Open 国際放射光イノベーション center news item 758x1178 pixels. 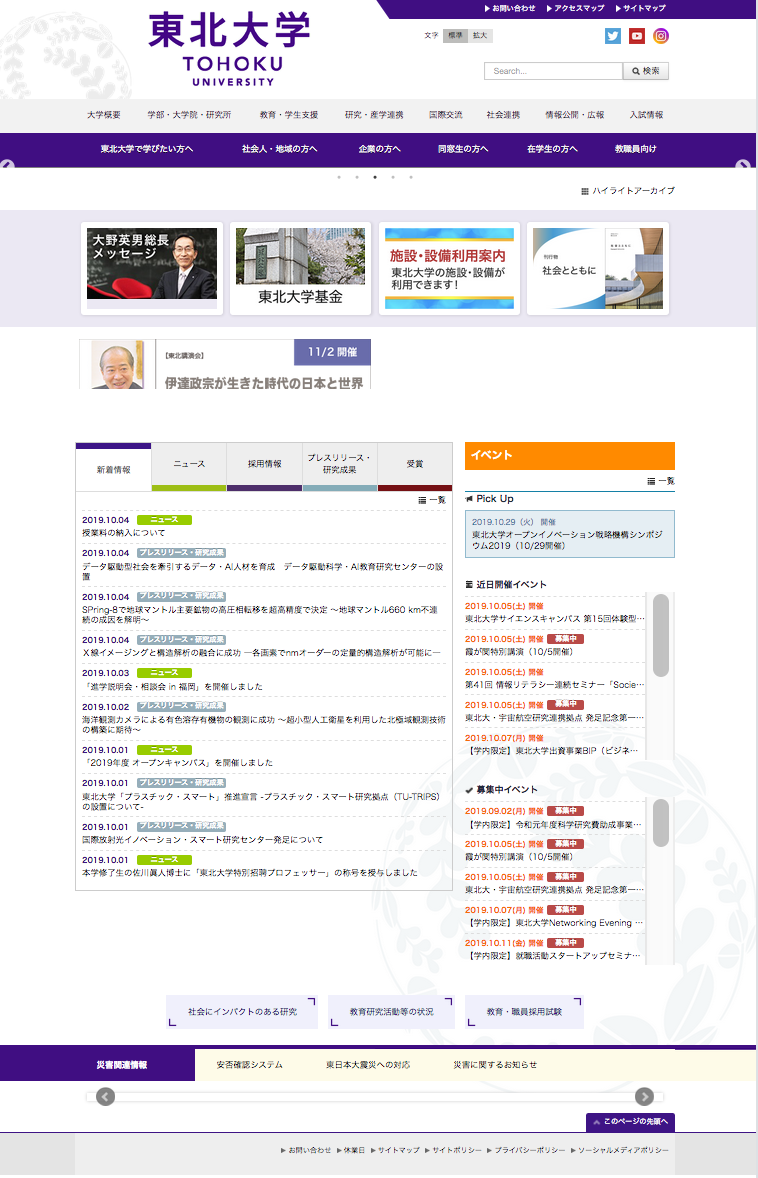pyautogui.click(x=203, y=840)
